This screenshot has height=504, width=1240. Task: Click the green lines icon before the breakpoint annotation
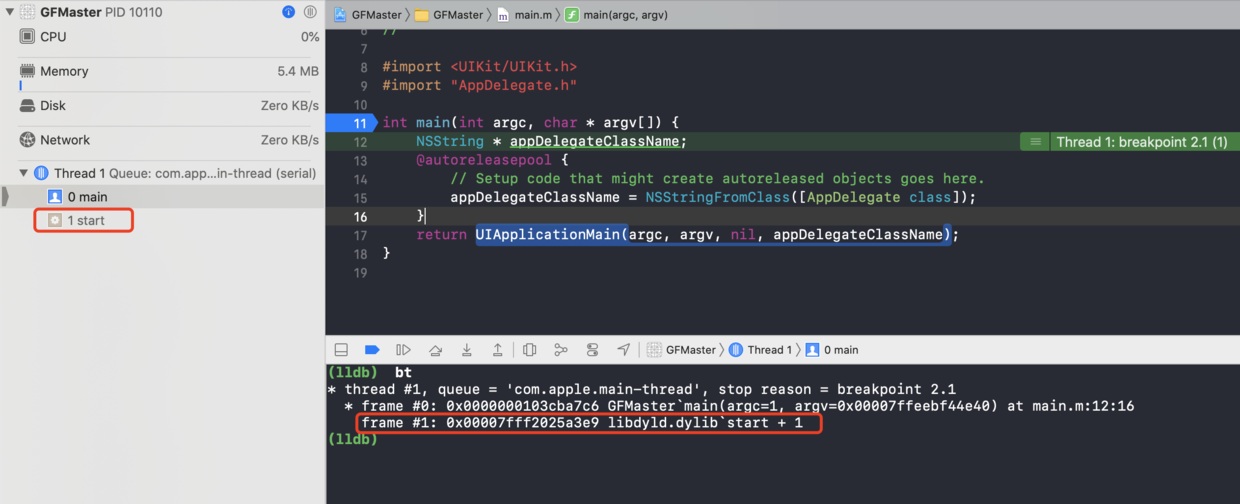1034,142
